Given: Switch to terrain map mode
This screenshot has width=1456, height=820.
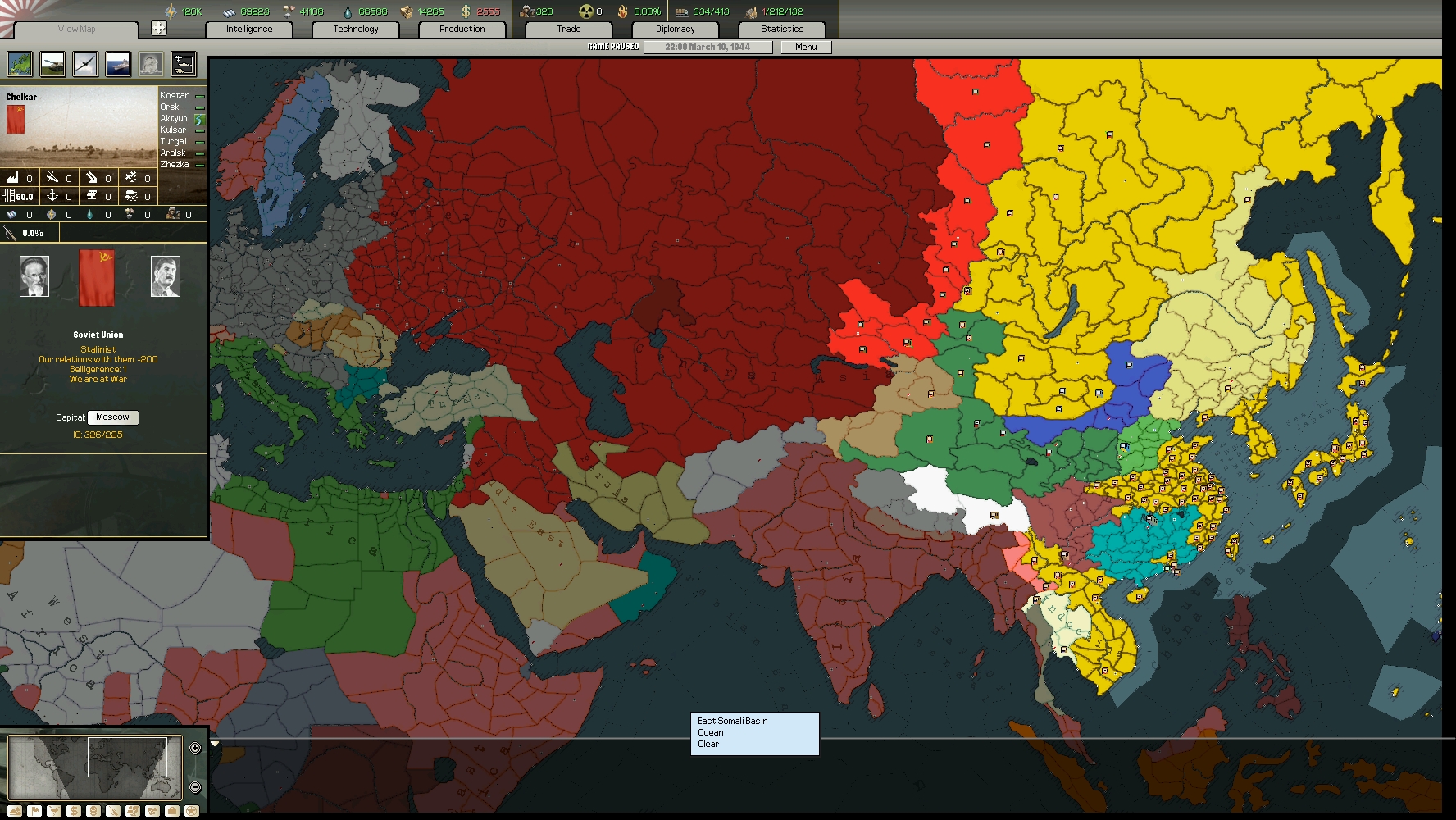Looking at the screenshot, I should coord(15,811).
